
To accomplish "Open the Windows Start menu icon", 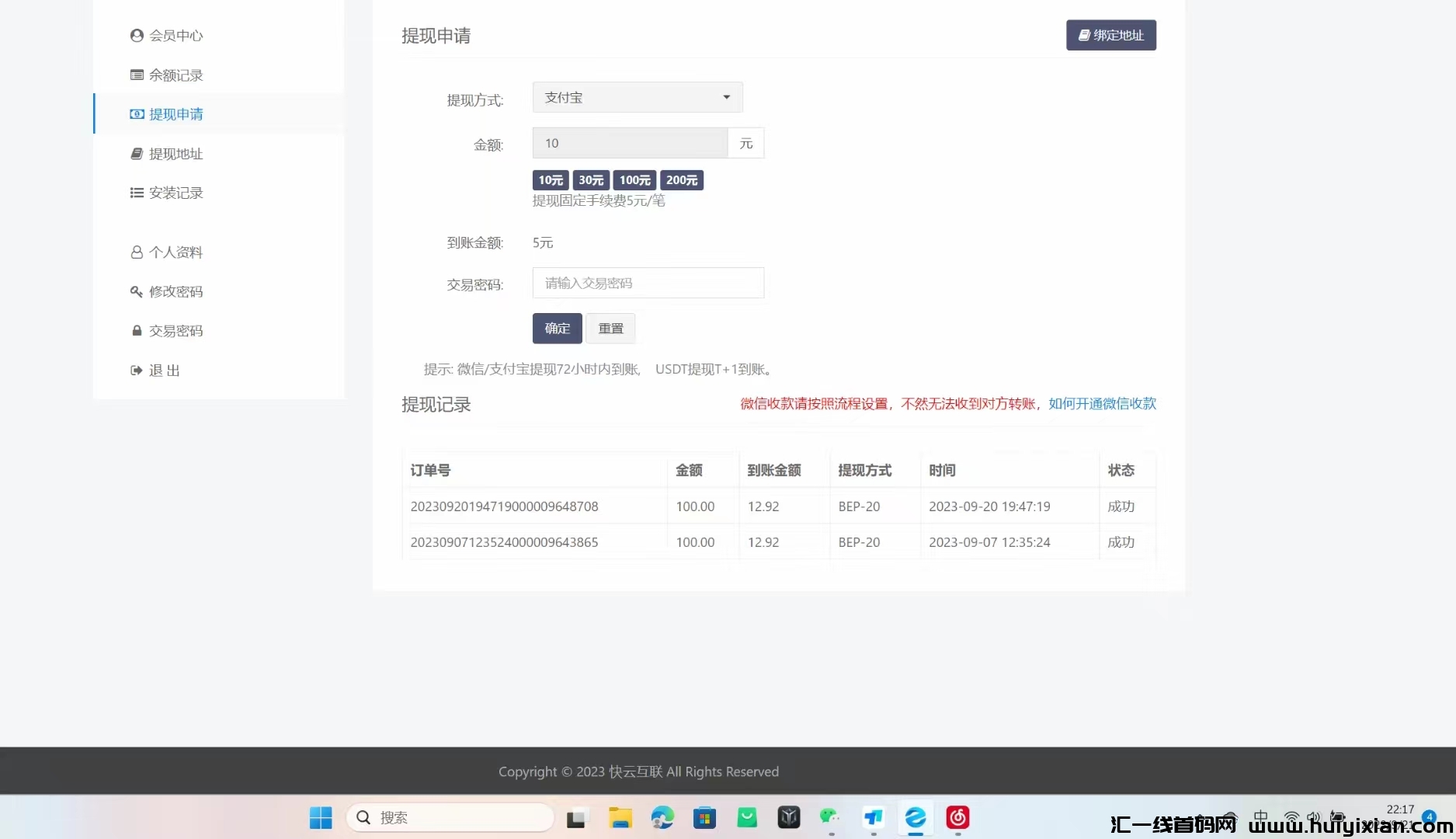I will click(x=321, y=817).
